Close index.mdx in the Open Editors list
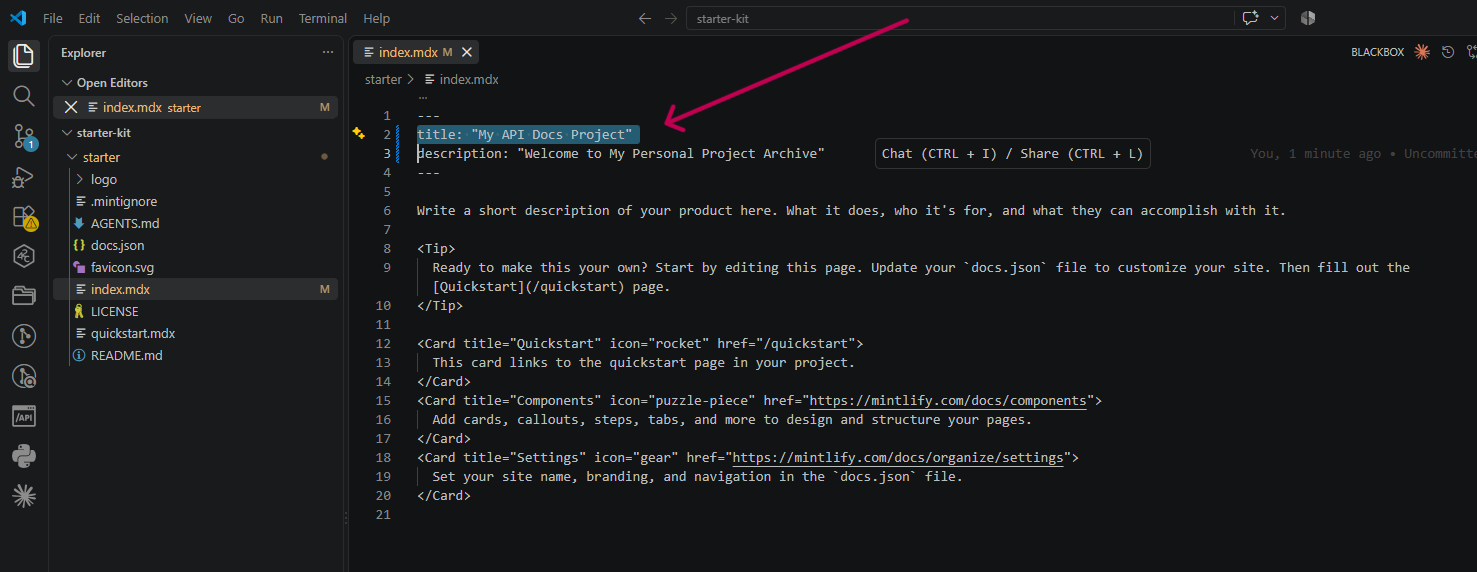Screen dimensions: 1477x572 pos(70,107)
